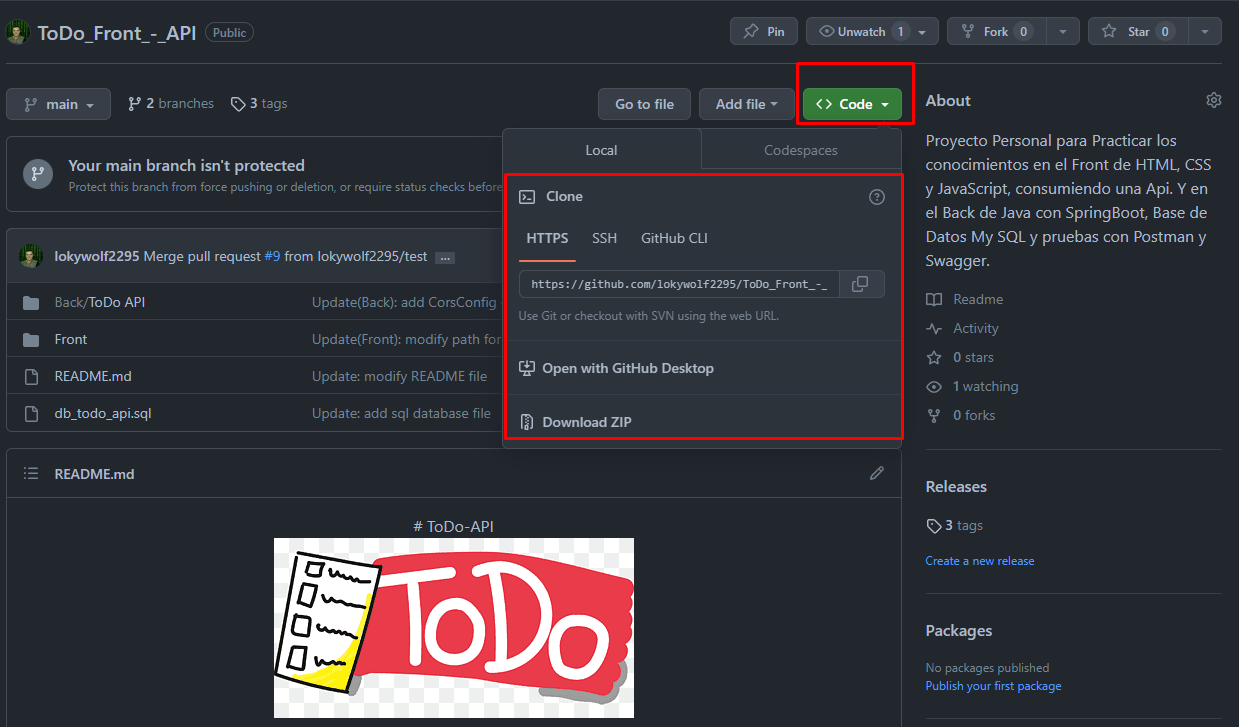Open the clone help question-mark icon

coord(877,197)
